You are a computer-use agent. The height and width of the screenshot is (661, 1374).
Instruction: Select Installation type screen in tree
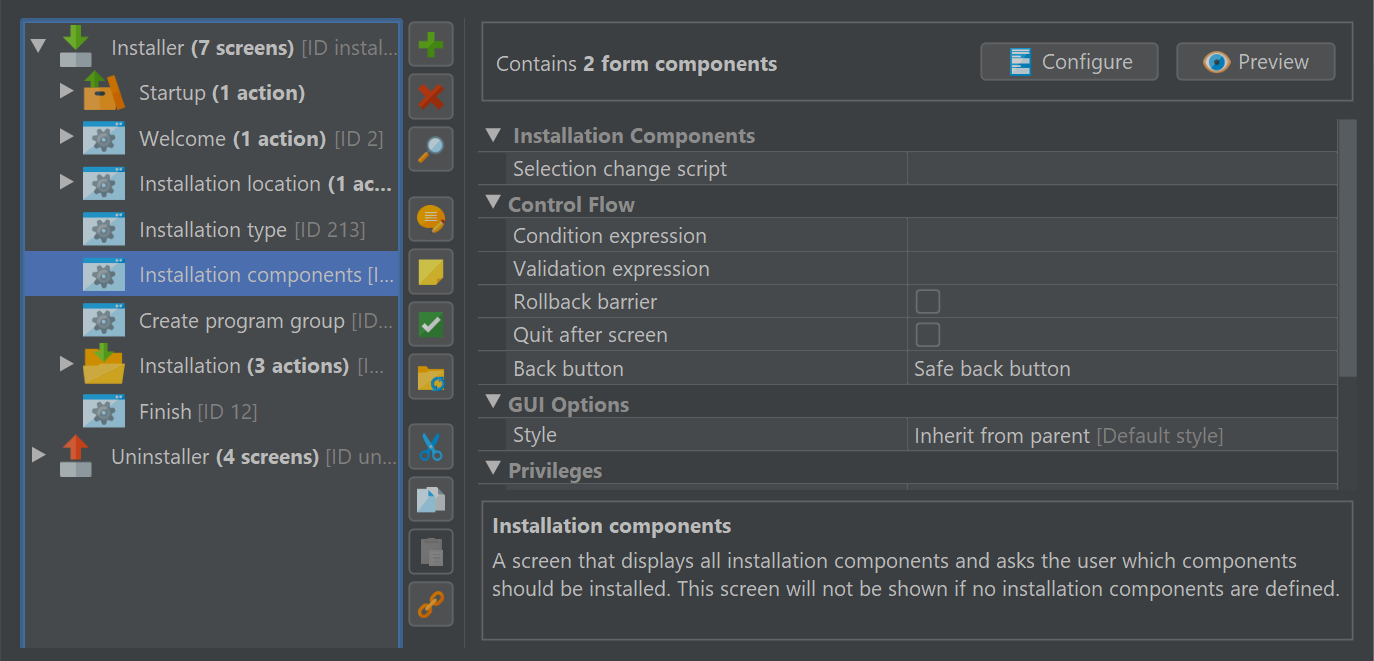212,229
